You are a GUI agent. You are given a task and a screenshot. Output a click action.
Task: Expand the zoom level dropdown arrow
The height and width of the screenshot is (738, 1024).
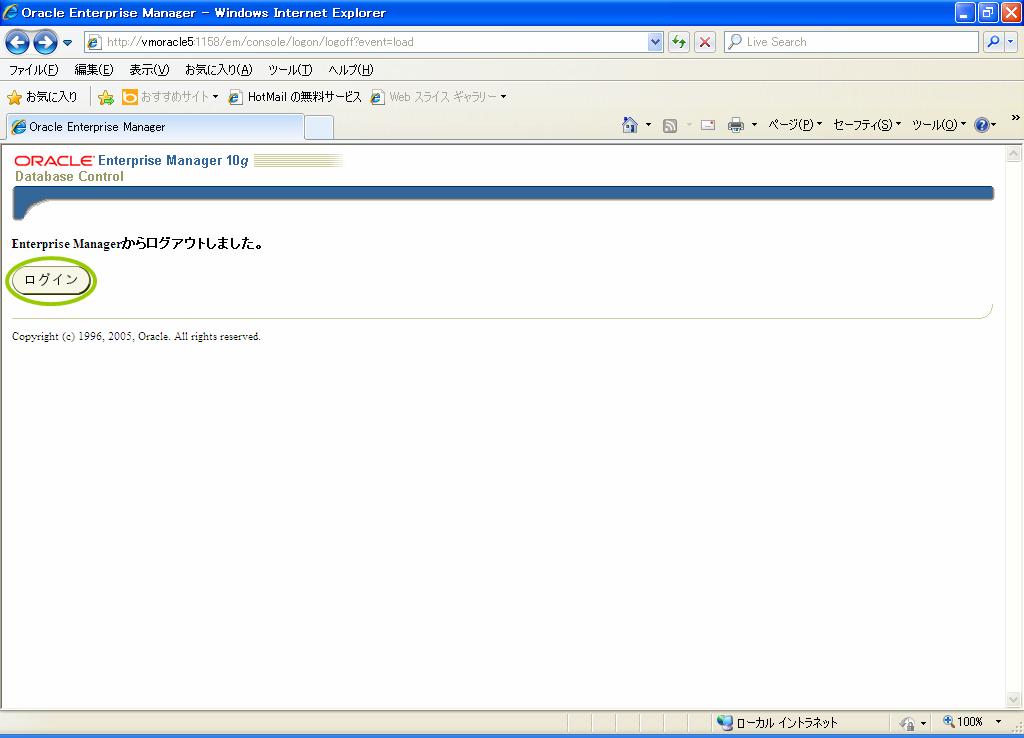(998, 722)
